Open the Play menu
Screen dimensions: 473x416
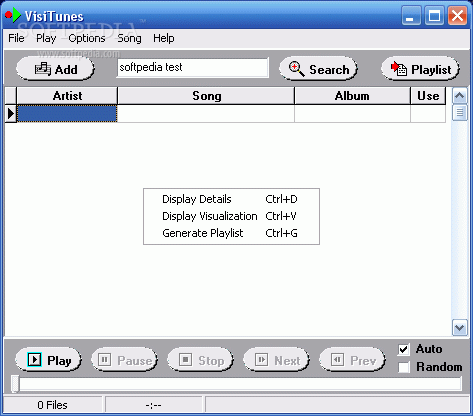pyautogui.click(x=46, y=38)
